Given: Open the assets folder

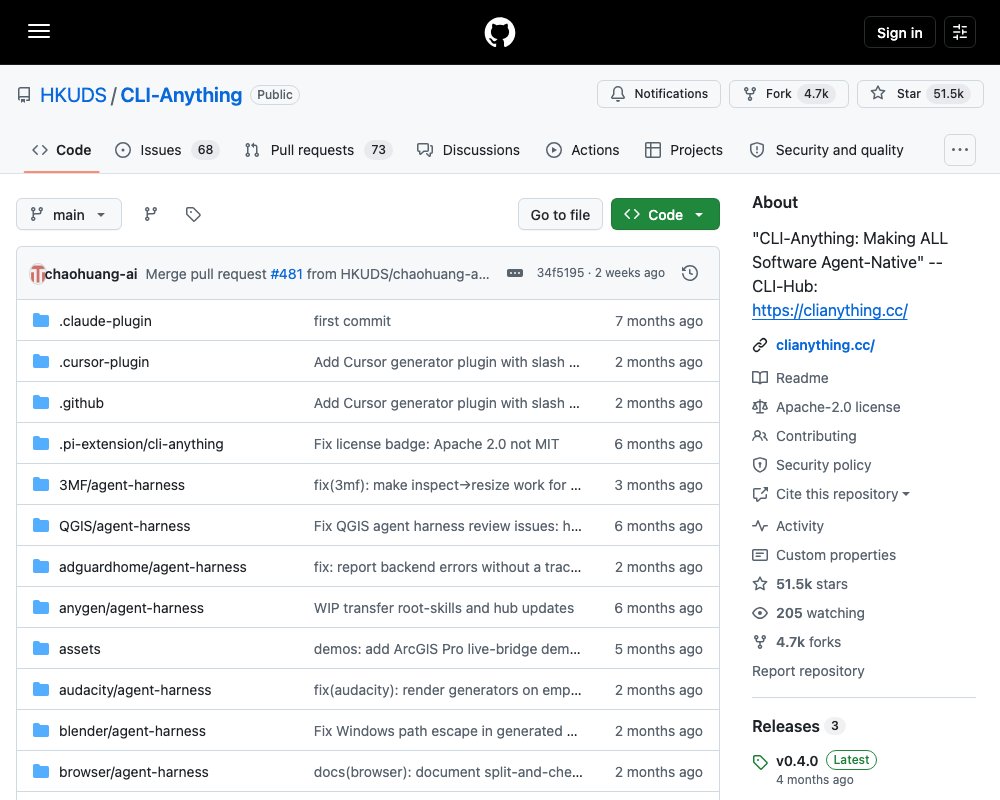Looking at the screenshot, I should [x=80, y=649].
